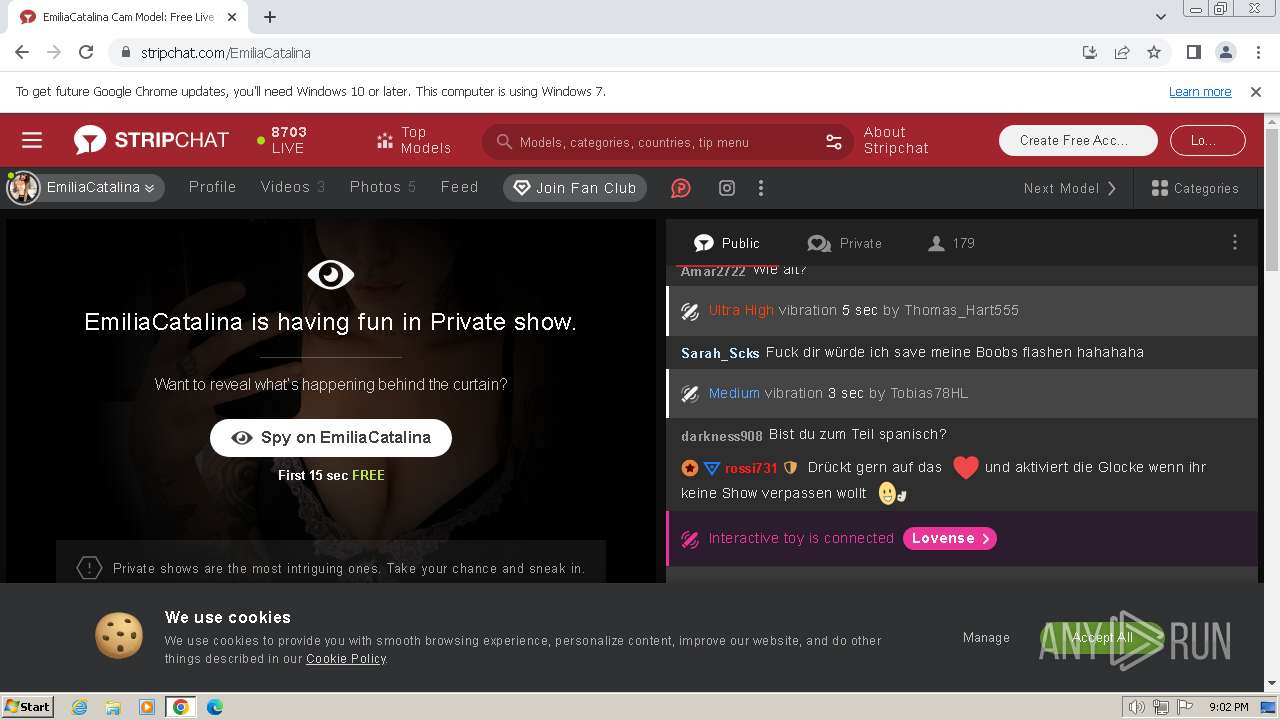Image resolution: width=1280 pixels, height=720 pixels.
Task: Open Edge browser from taskbar
Action: click(x=214, y=707)
